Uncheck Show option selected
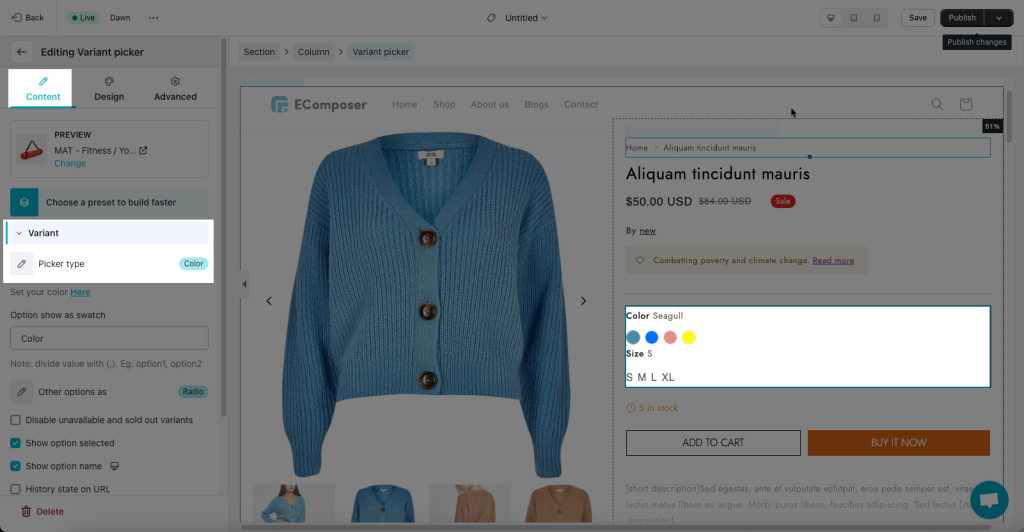The width and height of the screenshot is (1024, 532). 15,443
